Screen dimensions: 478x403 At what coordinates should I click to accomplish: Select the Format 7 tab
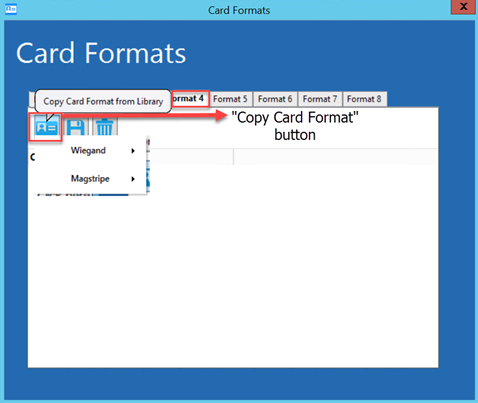[320, 99]
